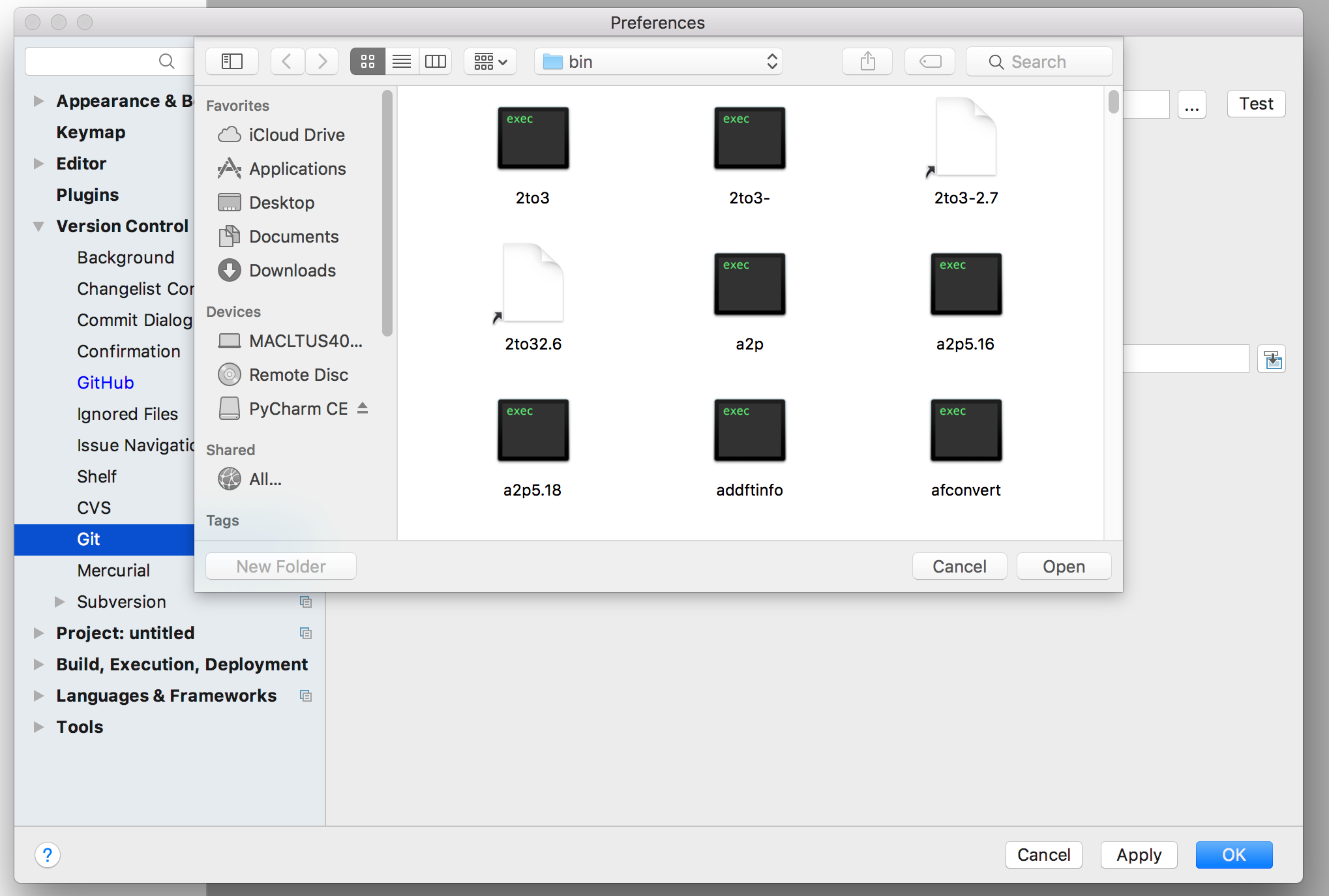Switch to list view mode
The width and height of the screenshot is (1329, 896).
(x=401, y=61)
